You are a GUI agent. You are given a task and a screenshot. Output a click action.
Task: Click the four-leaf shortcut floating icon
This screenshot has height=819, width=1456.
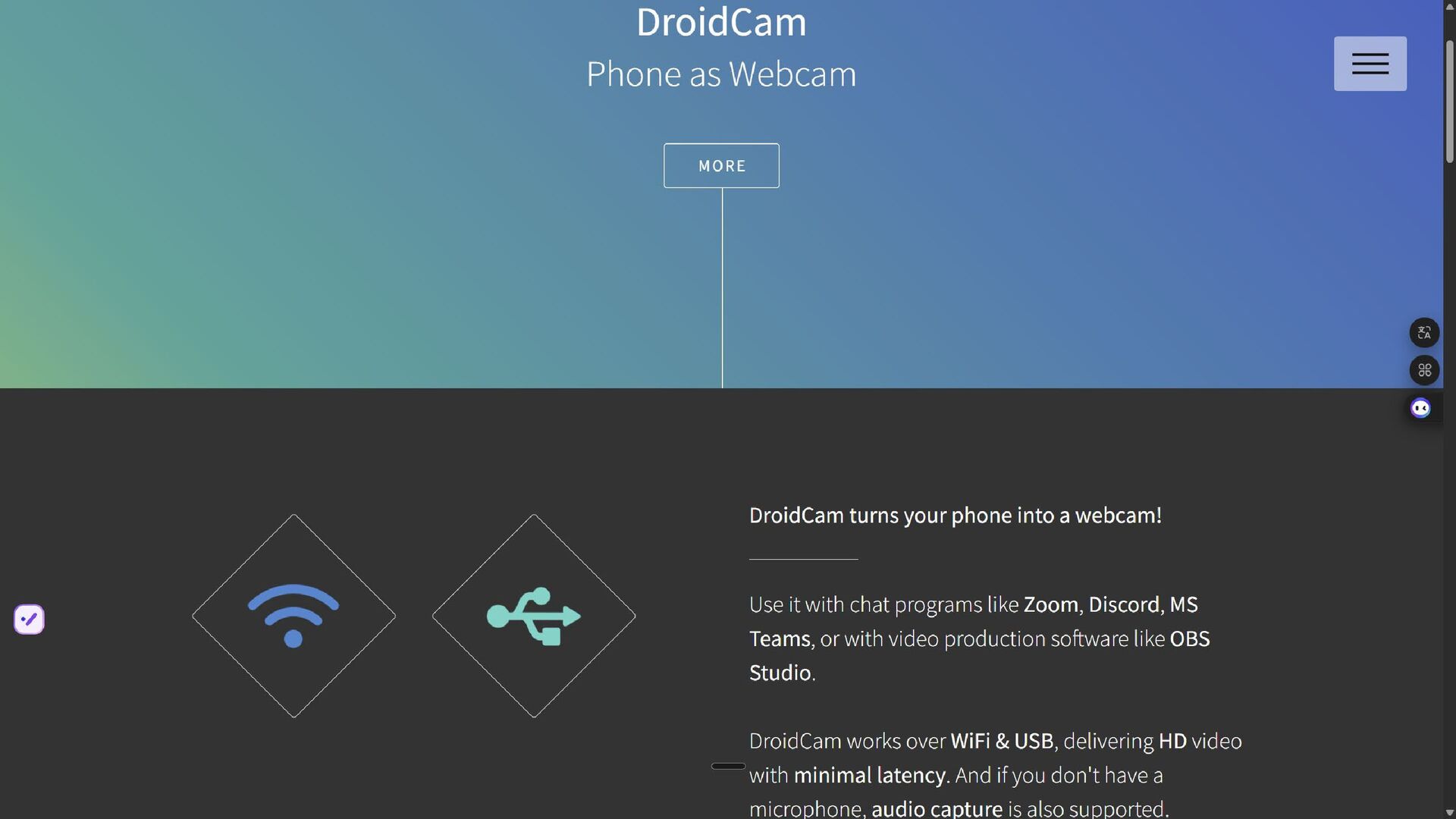click(x=1424, y=371)
